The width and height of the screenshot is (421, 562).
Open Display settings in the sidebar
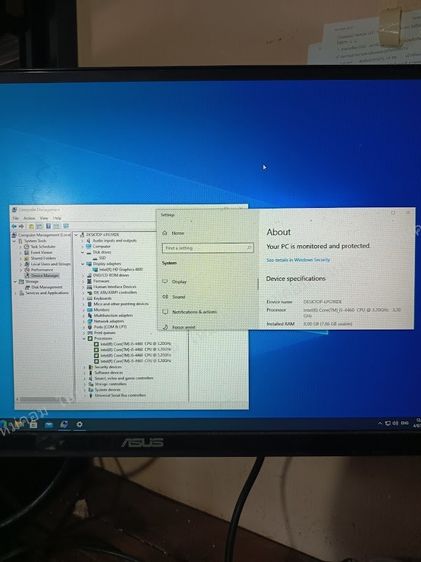coord(175,282)
